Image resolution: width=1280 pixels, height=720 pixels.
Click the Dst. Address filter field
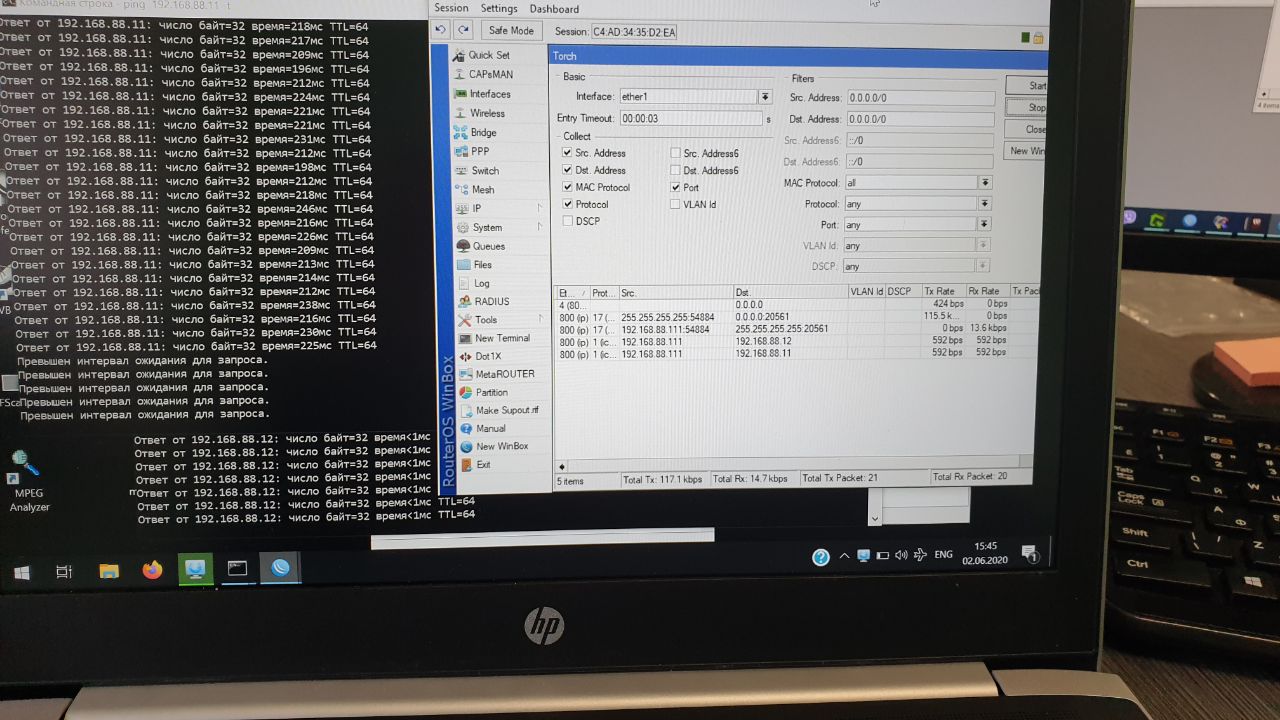[x=920, y=119]
